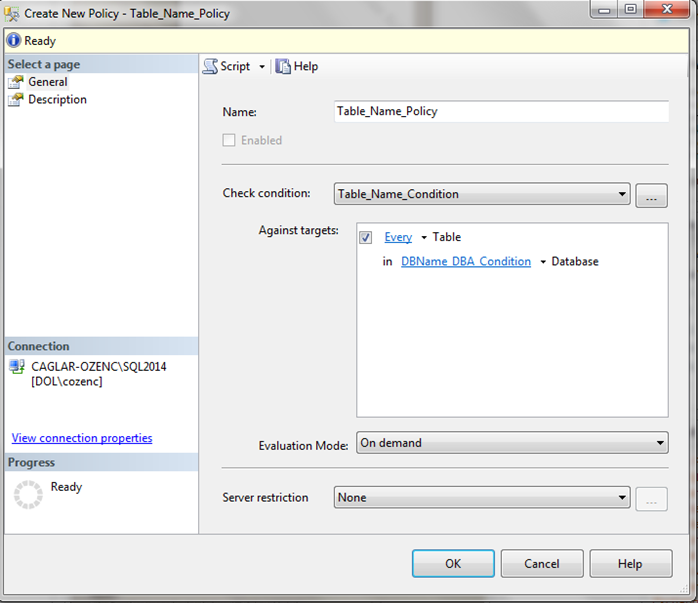Viewport: 698px width, 603px height.
Task: Select the General page icon
Action: click(x=15, y=82)
